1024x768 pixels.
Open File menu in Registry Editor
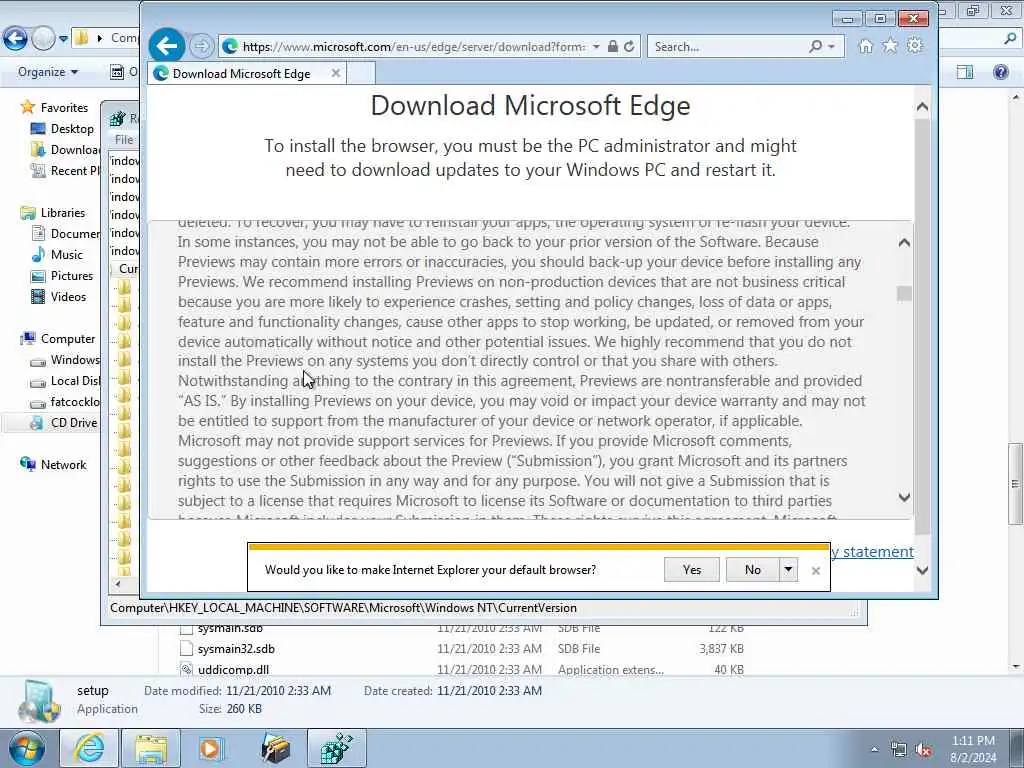click(123, 139)
